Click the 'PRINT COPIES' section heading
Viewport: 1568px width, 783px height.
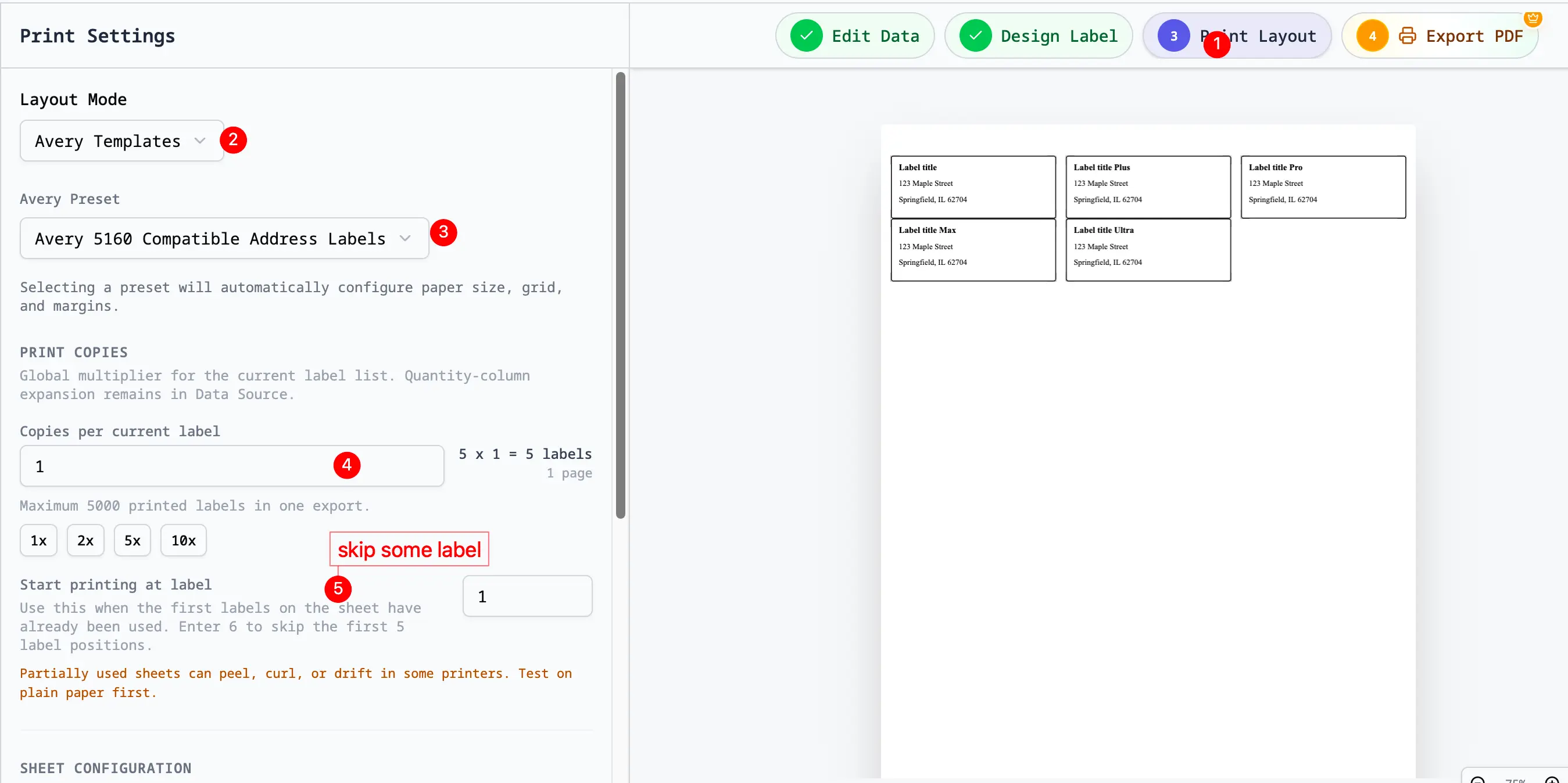coord(74,352)
